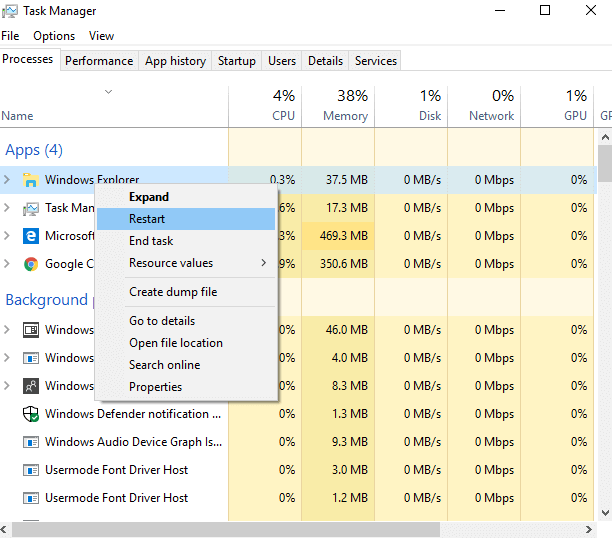Sort by the GPU column header
This screenshot has height=538, width=612.
(557, 106)
